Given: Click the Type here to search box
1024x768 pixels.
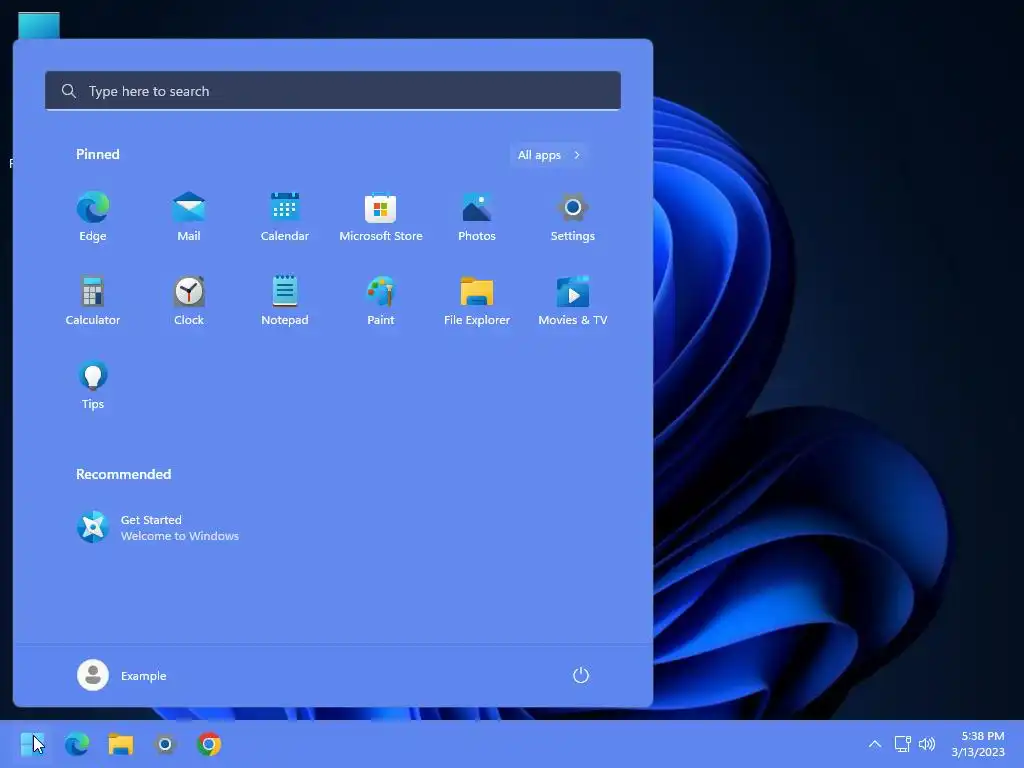Looking at the screenshot, I should [x=333, y=91].
